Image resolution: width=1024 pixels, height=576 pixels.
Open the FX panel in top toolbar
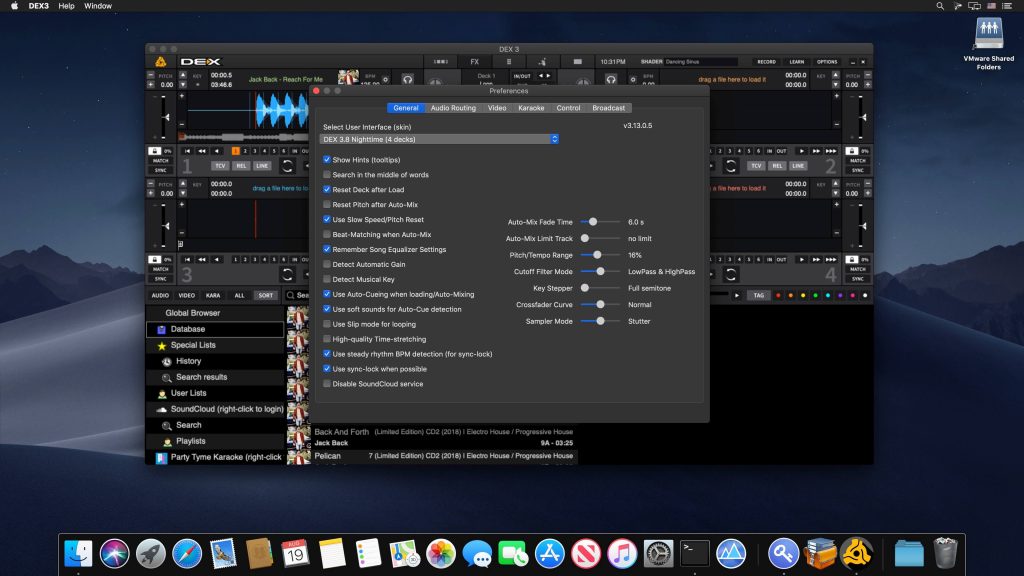pos(474,62)
